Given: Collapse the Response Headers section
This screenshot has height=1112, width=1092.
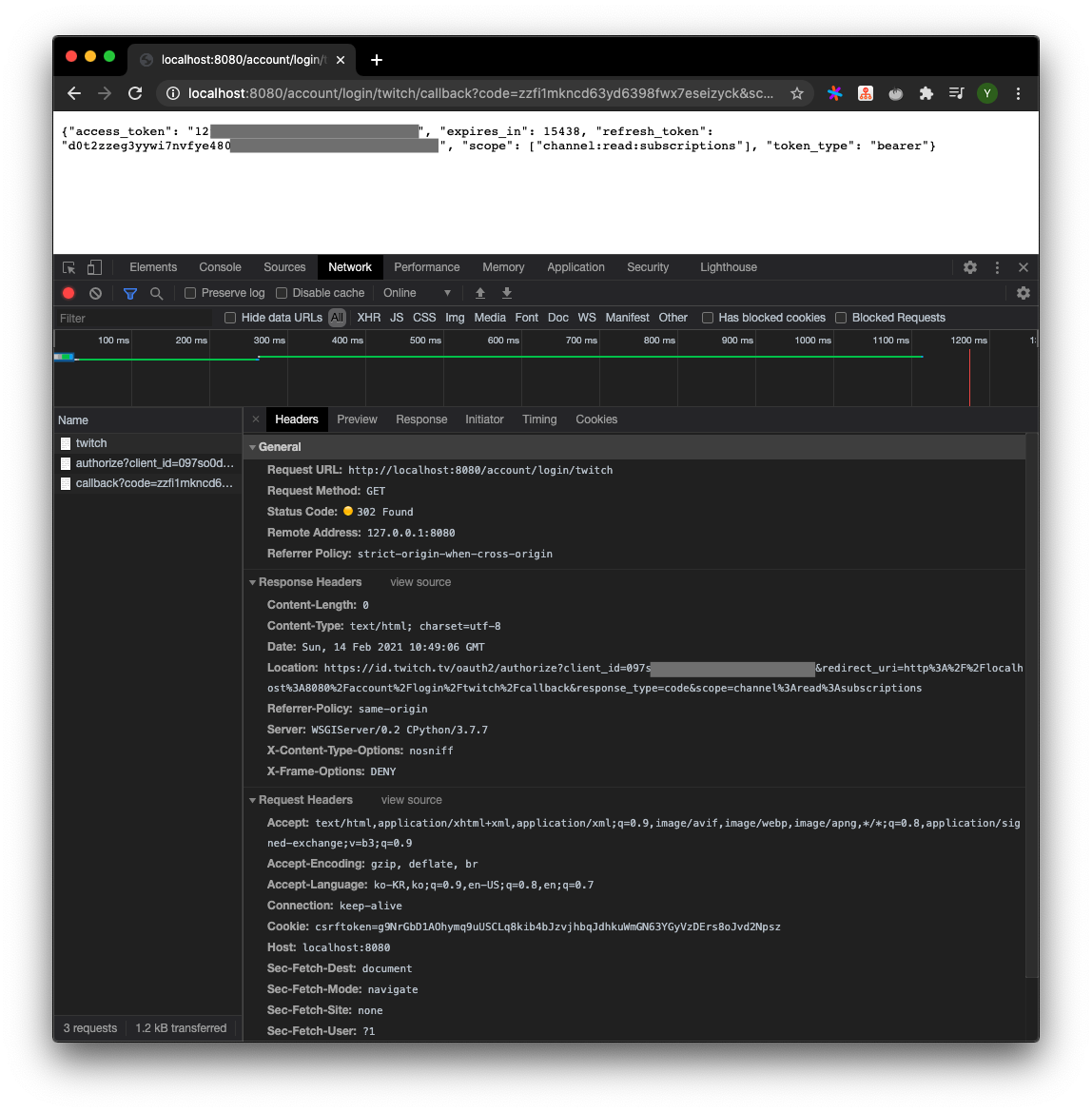Looking at the screenshot, I should coord(252,581).
